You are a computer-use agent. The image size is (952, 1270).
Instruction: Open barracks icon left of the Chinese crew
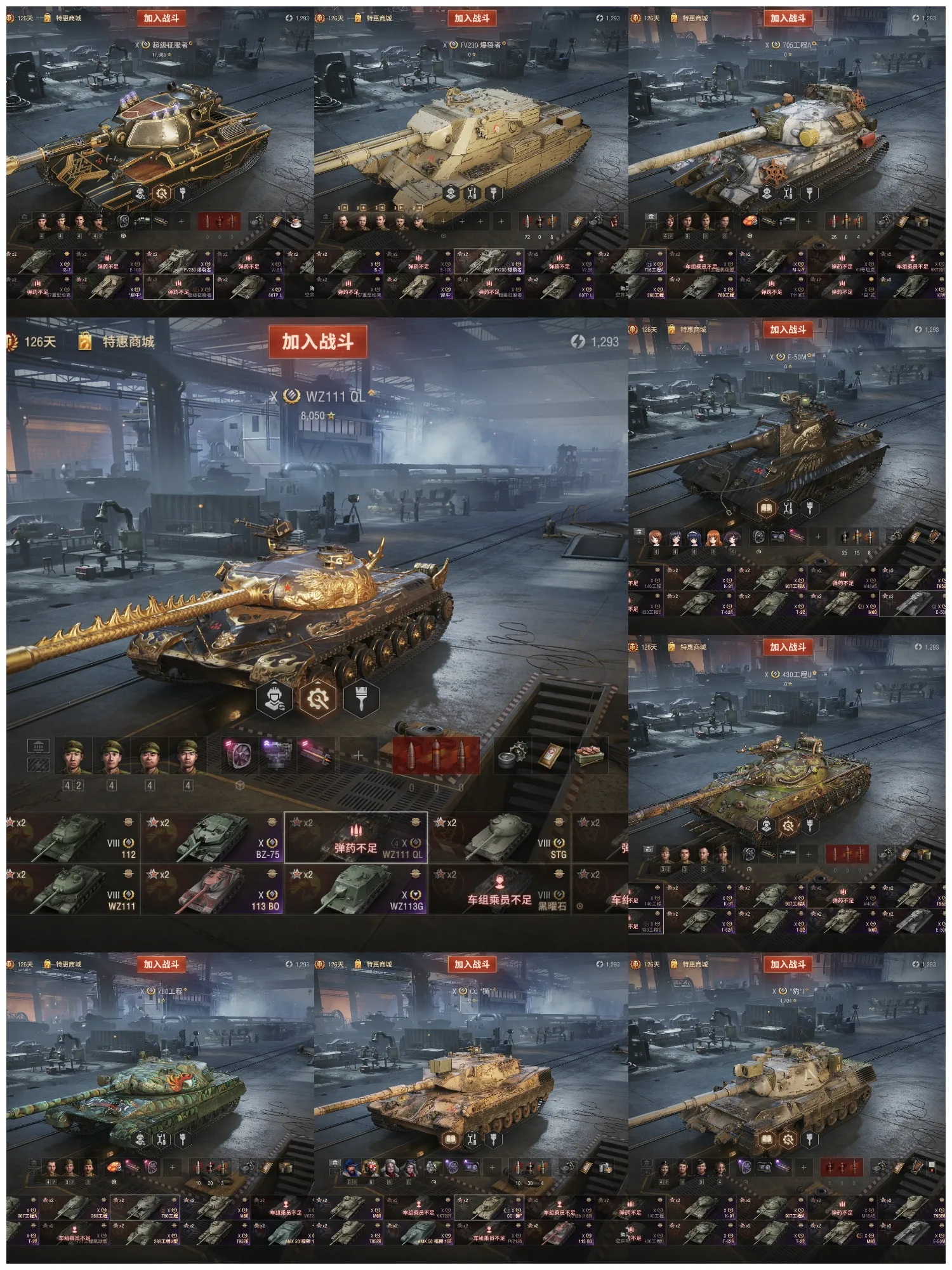38,746
